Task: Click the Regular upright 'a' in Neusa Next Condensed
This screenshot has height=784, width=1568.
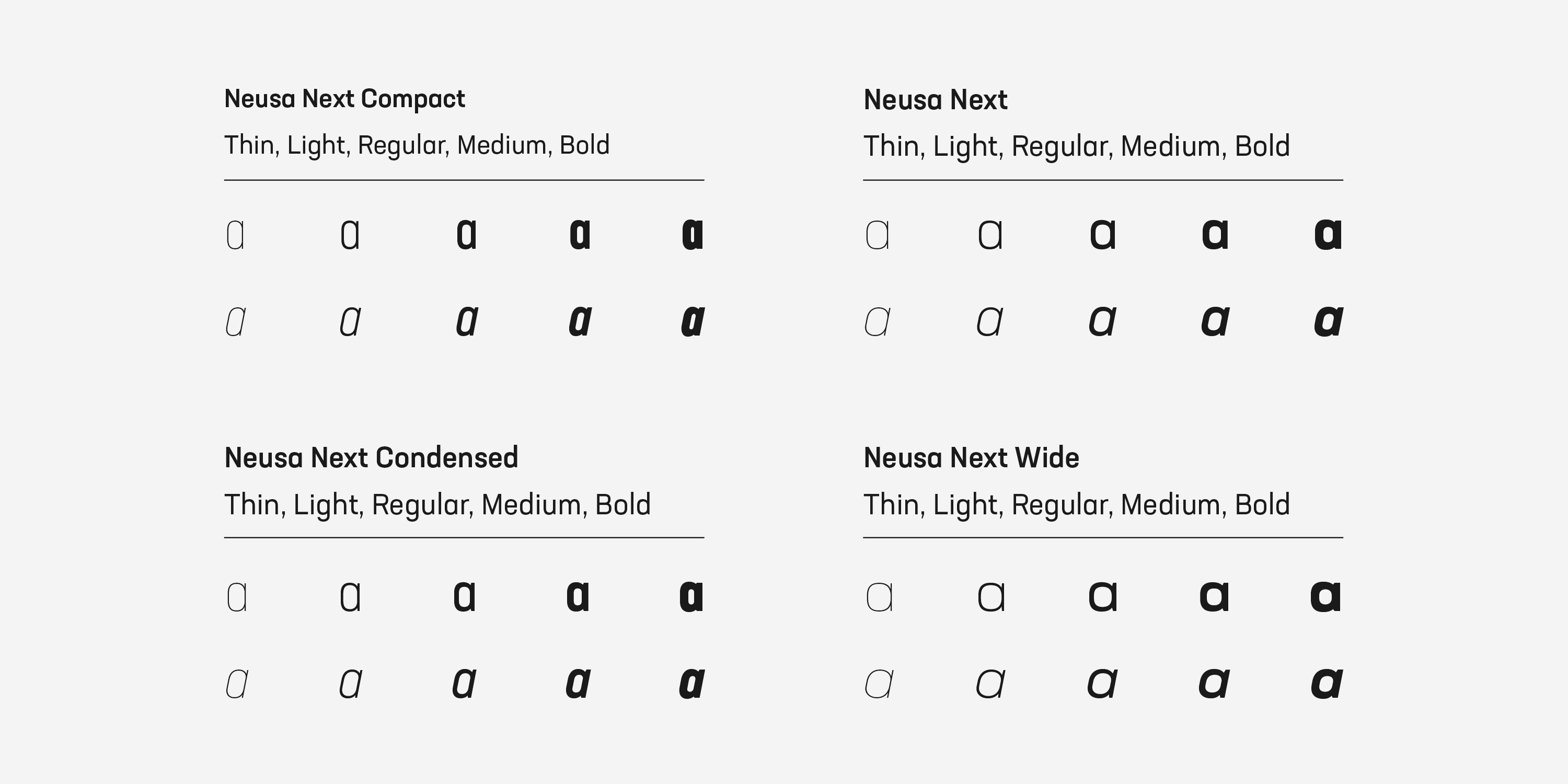Action: pos(465,596)
